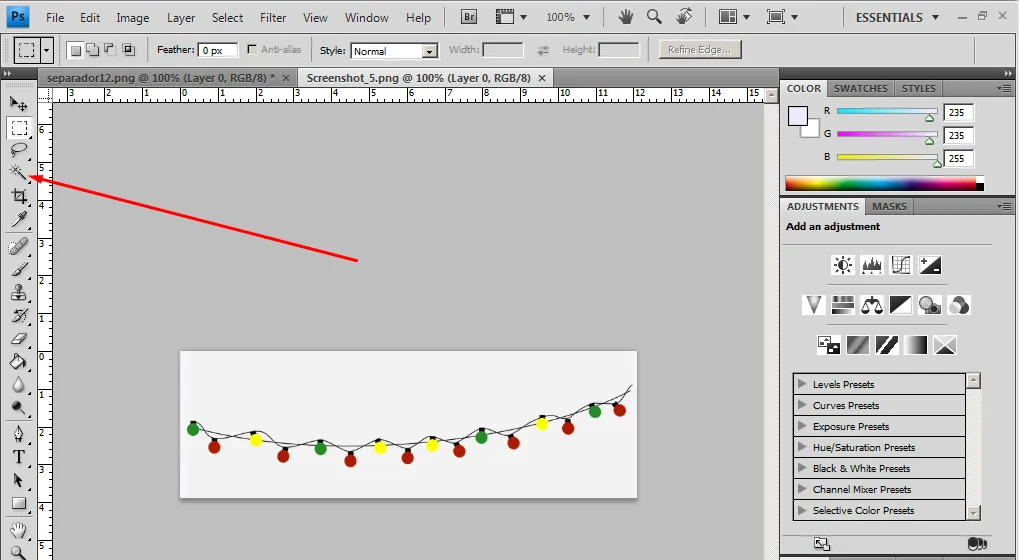Select the Horizontal Type tool
This screenshot has height=560, width=1019.
18,457
